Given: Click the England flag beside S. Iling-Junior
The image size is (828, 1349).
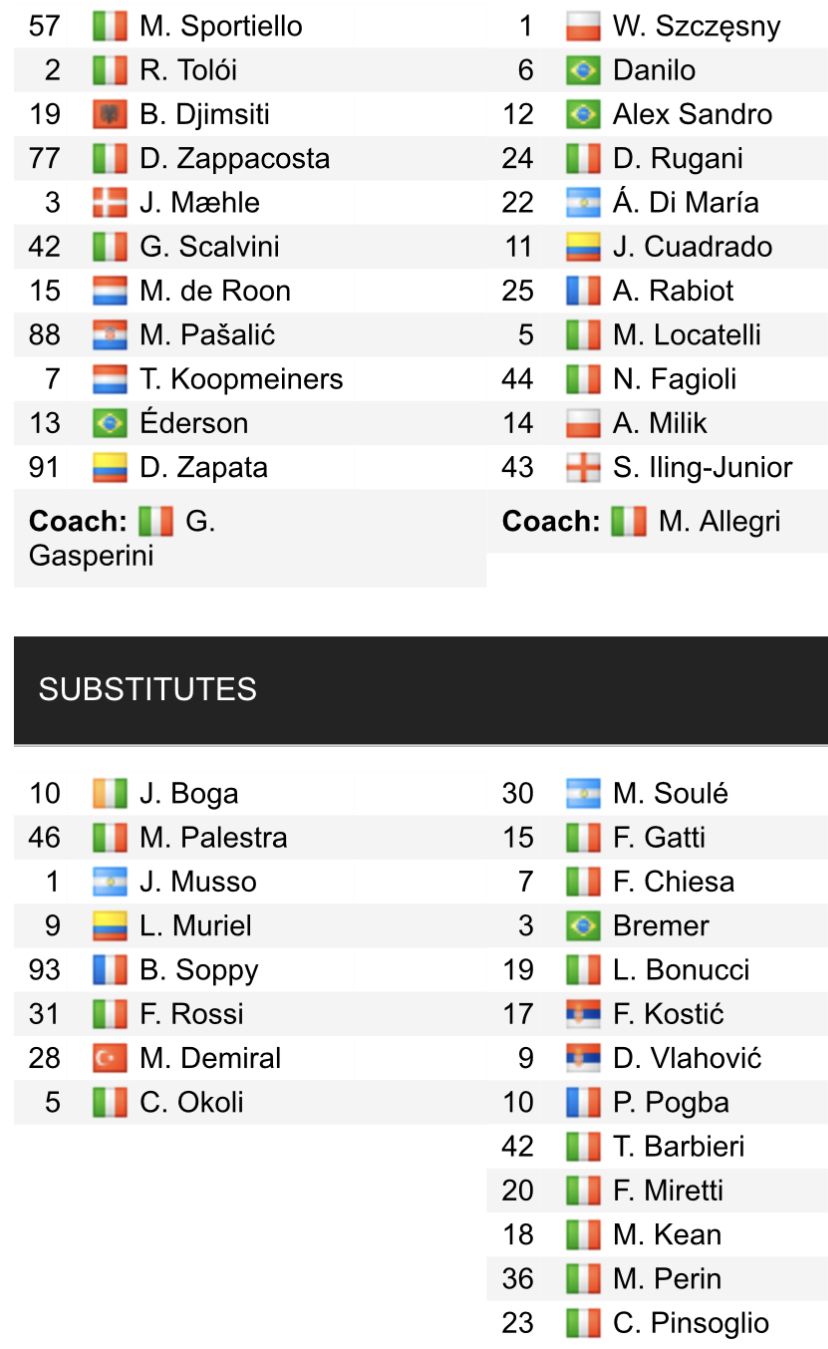Looking at the screenshot, I should coord(582,467).
